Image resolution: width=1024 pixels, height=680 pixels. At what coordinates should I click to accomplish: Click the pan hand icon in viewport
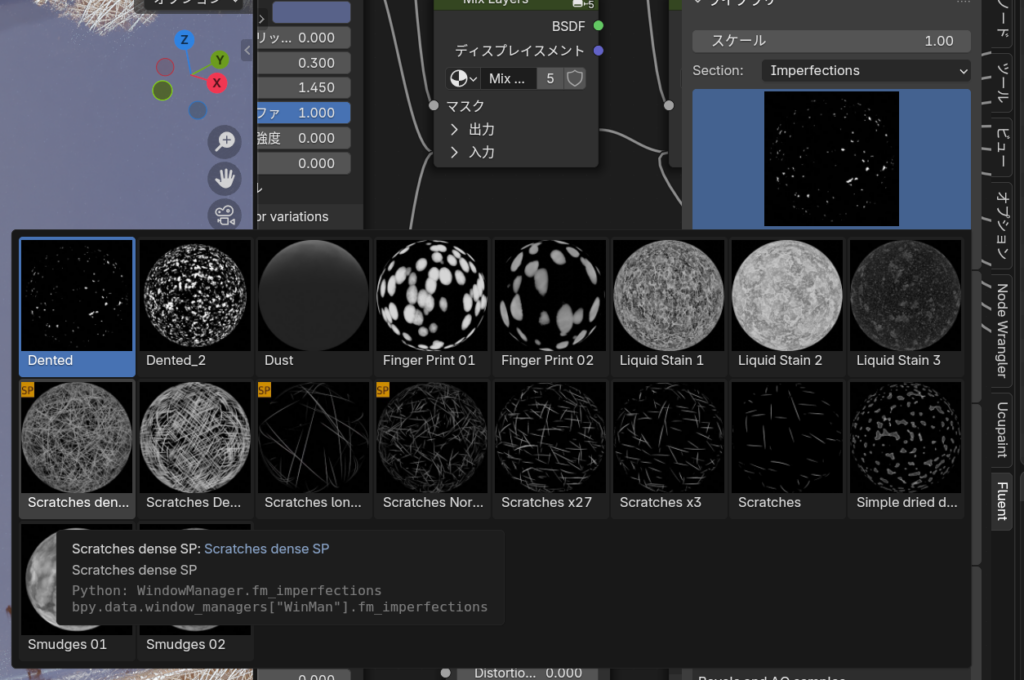pyautogui.click(x=225, y=179)
